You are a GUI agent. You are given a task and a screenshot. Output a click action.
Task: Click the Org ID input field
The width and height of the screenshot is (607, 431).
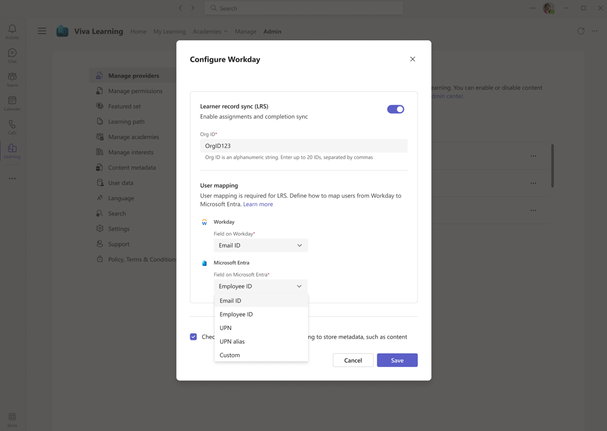pyautogui.click(x=304, y=146)
